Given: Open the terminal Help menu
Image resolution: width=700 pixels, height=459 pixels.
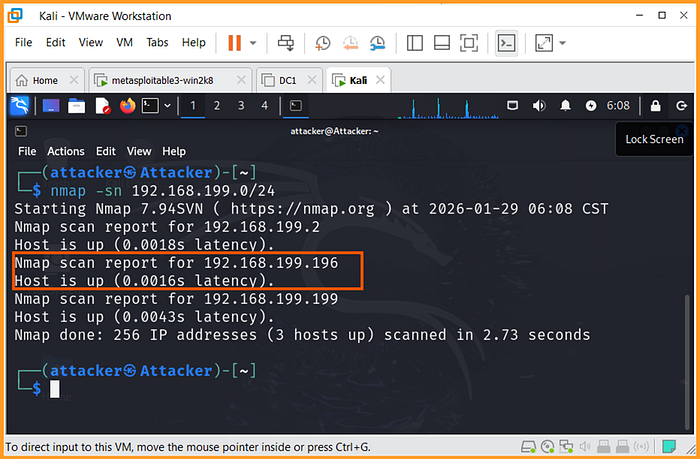Looking at the screenshot, I should pyautogui.click(x=174, y=151).
